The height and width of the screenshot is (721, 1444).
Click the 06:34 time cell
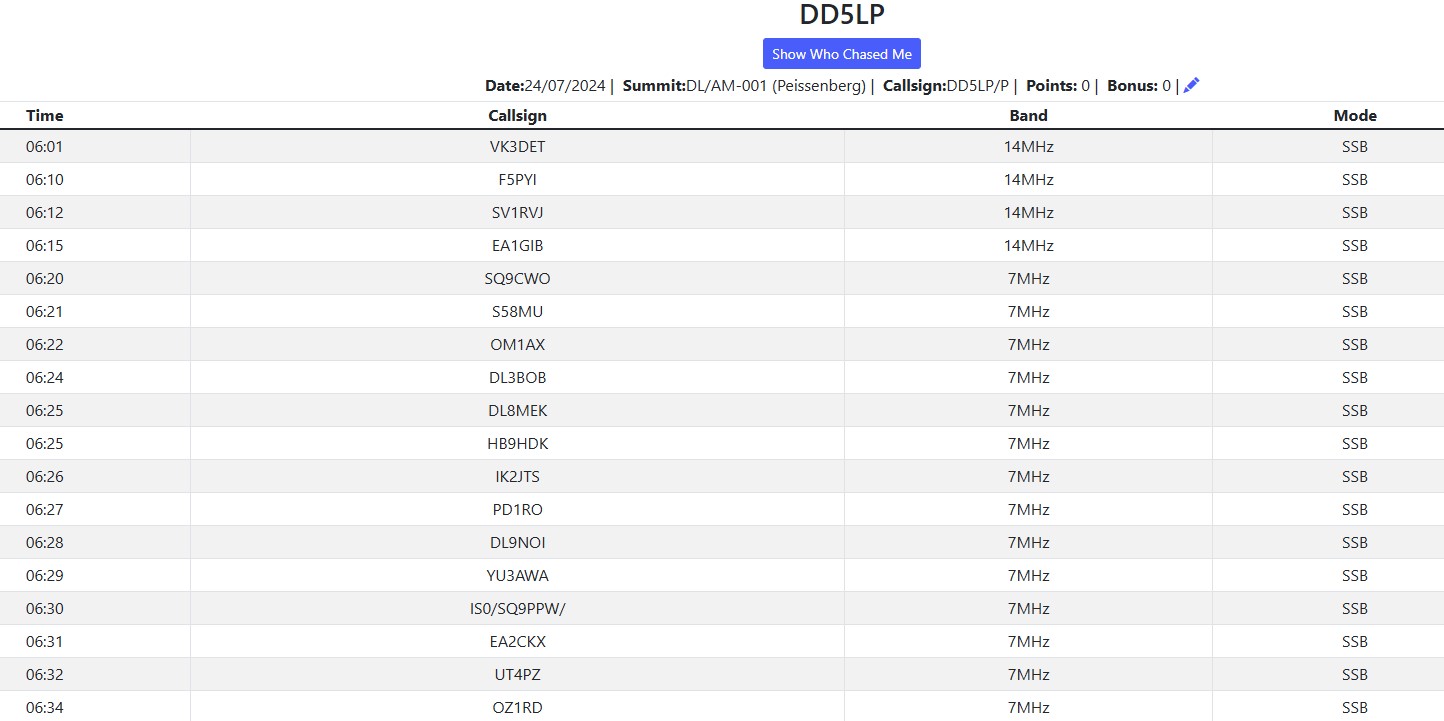tap(45, 708)
